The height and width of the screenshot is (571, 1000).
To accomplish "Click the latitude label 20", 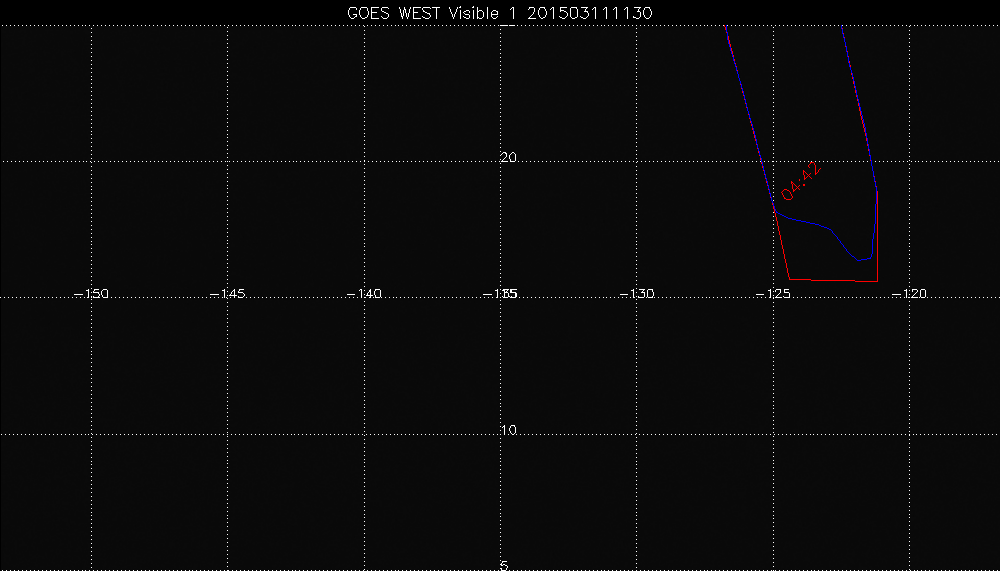I will 508,157.
